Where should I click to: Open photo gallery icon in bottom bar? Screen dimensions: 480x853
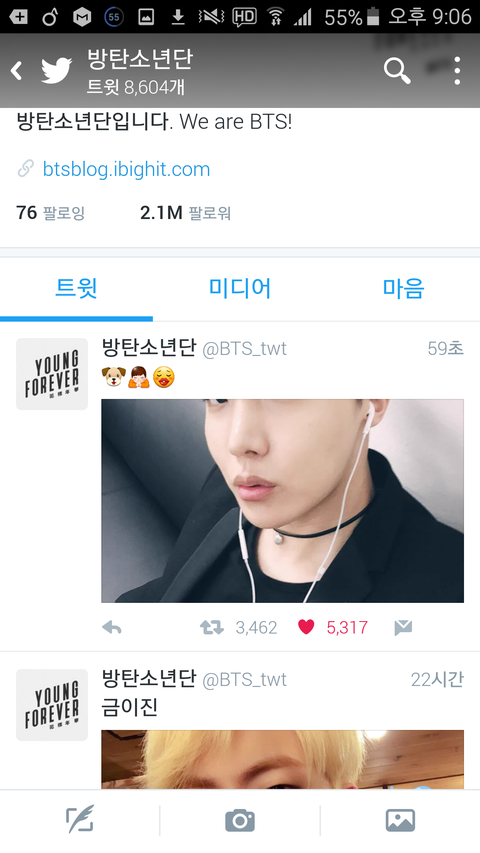click(401, 820)
